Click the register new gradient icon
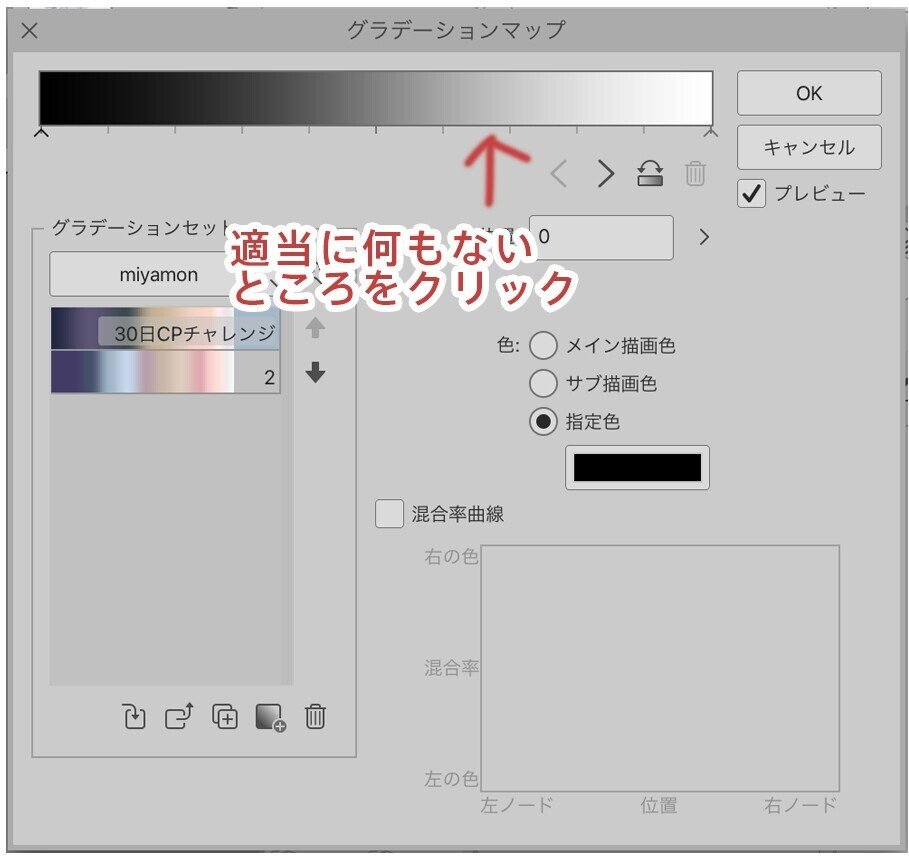Screen dimensions: 909x860 272,718
